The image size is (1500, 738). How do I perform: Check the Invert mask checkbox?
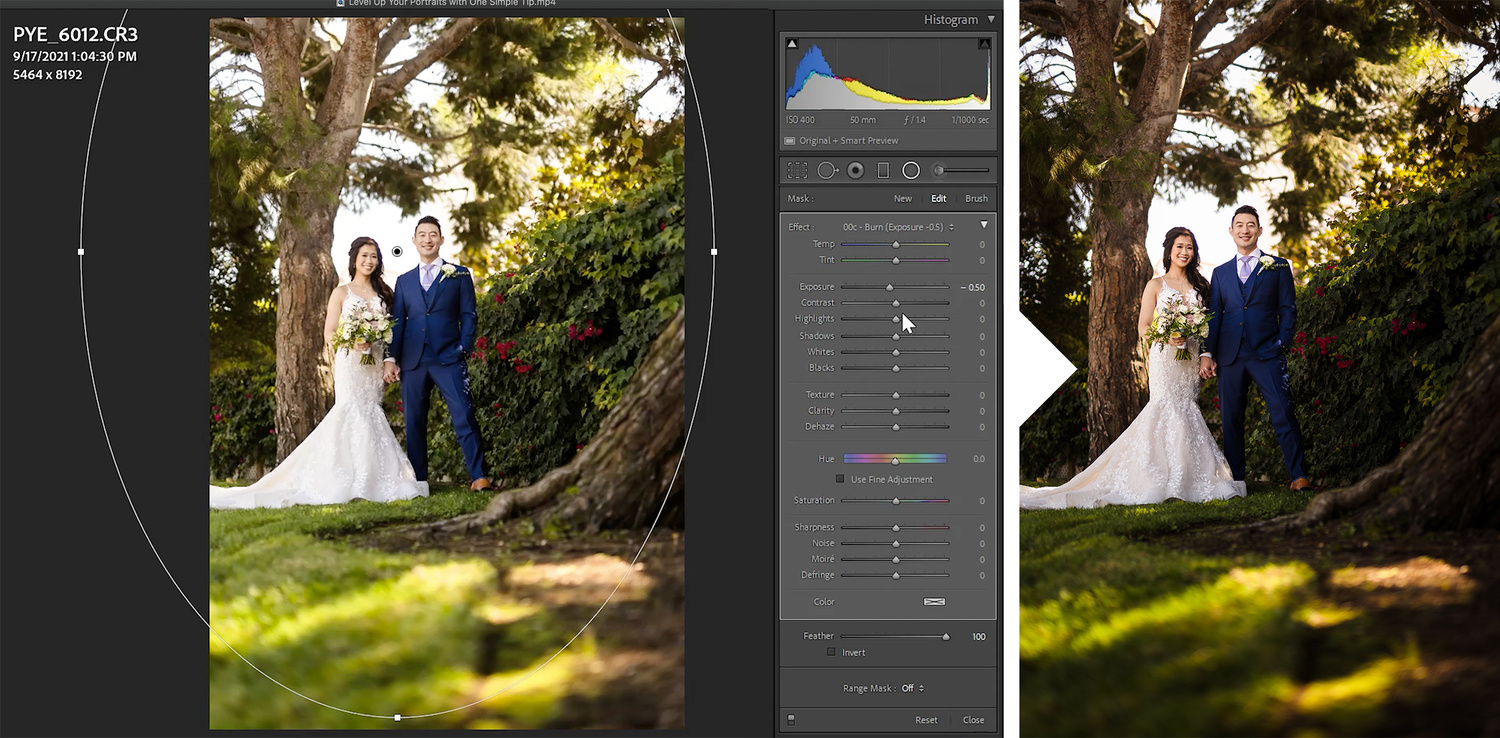click(831, 652)
